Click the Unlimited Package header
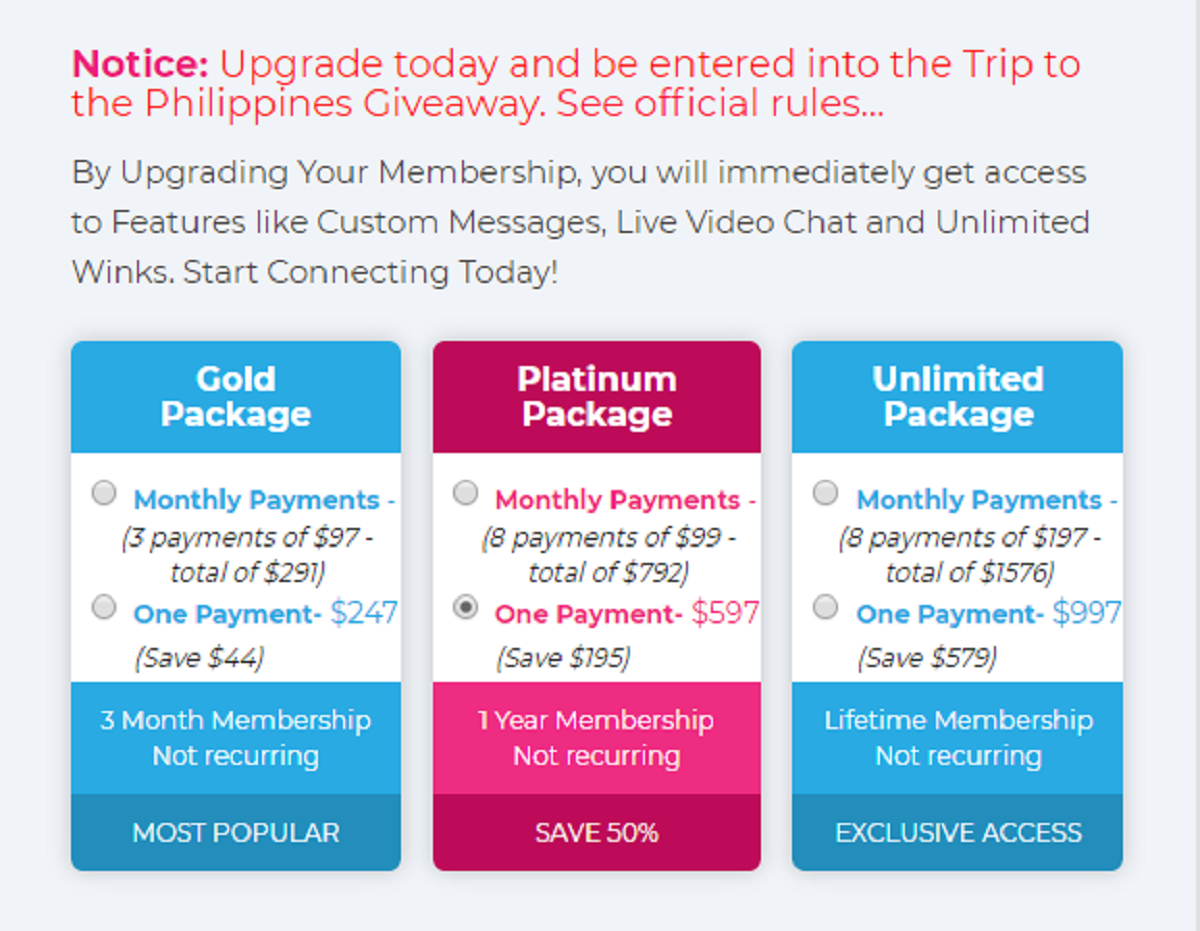Image resolution: width=1200 pixels, height=931 pixels. 957,397
